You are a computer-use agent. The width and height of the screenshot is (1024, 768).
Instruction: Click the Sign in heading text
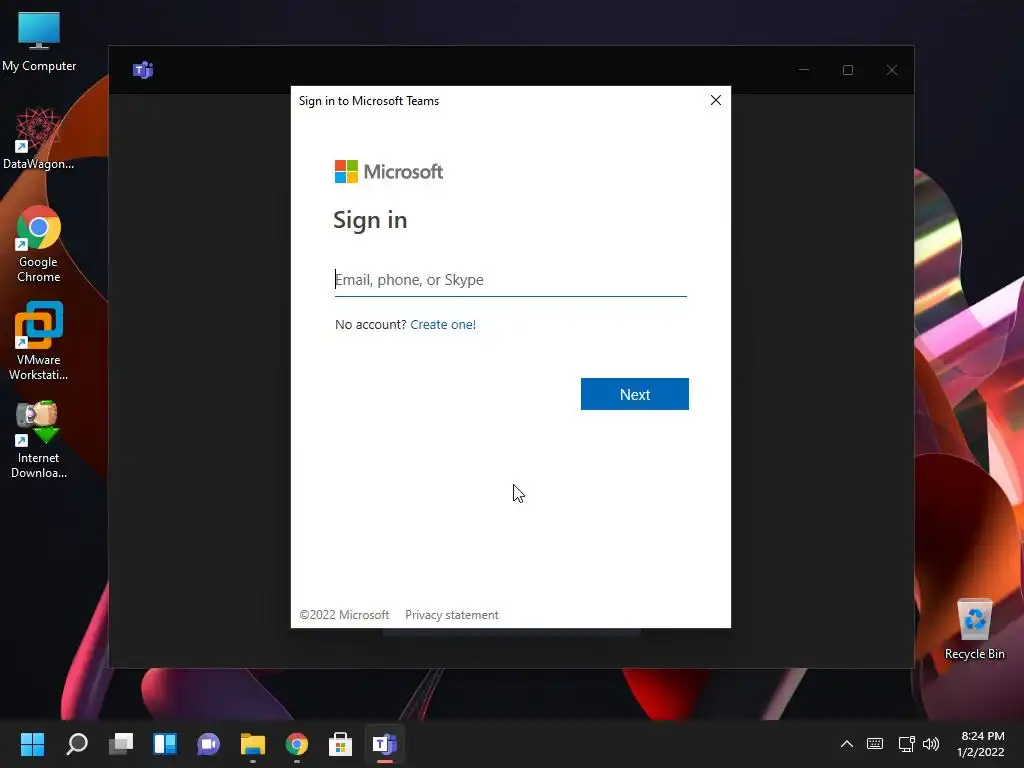tap(370, 220)
